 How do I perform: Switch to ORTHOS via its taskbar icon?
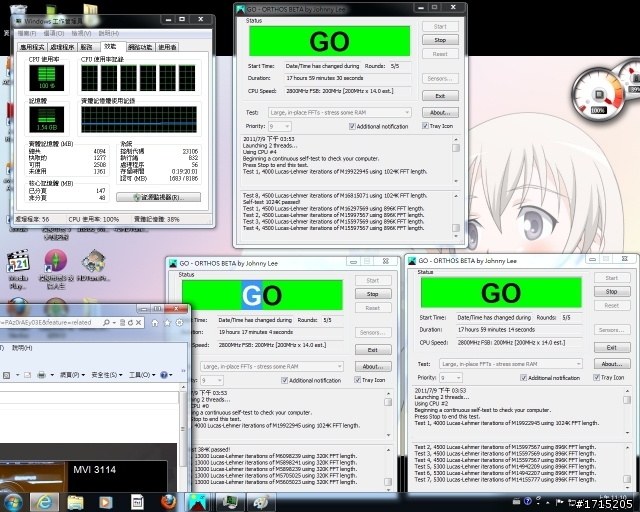[x=198, y=502]
